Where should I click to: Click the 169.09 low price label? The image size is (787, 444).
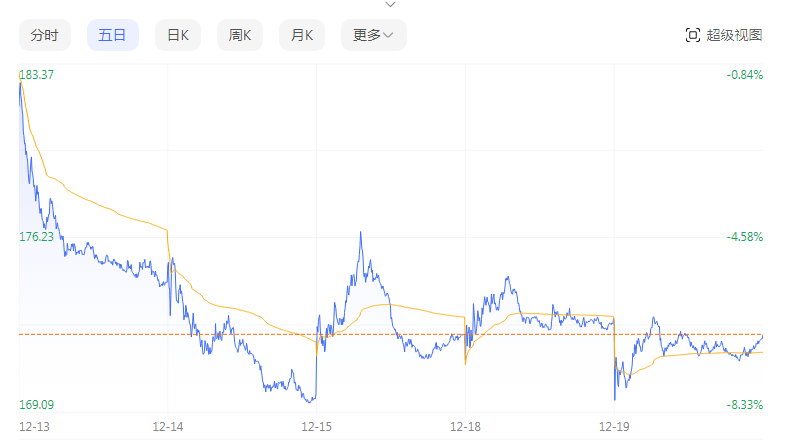37,405
